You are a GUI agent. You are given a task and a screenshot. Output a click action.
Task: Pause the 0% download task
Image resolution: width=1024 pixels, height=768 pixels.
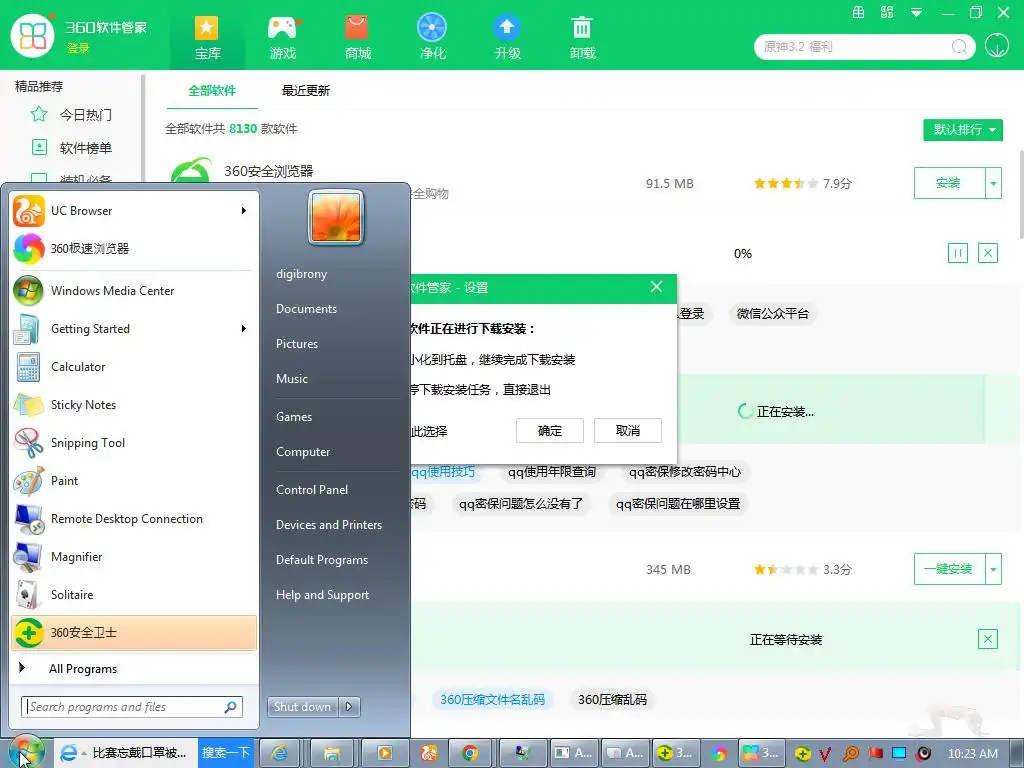tap(957, 253)
